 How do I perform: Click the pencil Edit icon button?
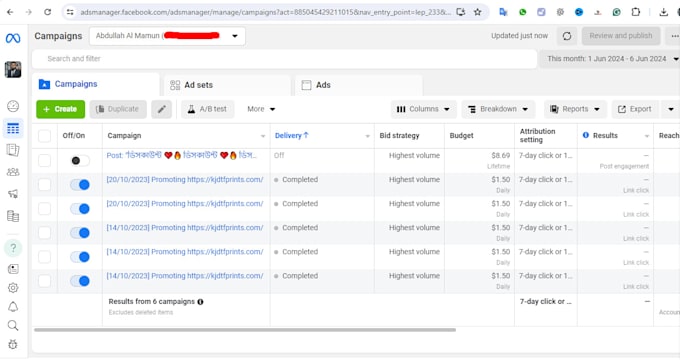point(162,109)
